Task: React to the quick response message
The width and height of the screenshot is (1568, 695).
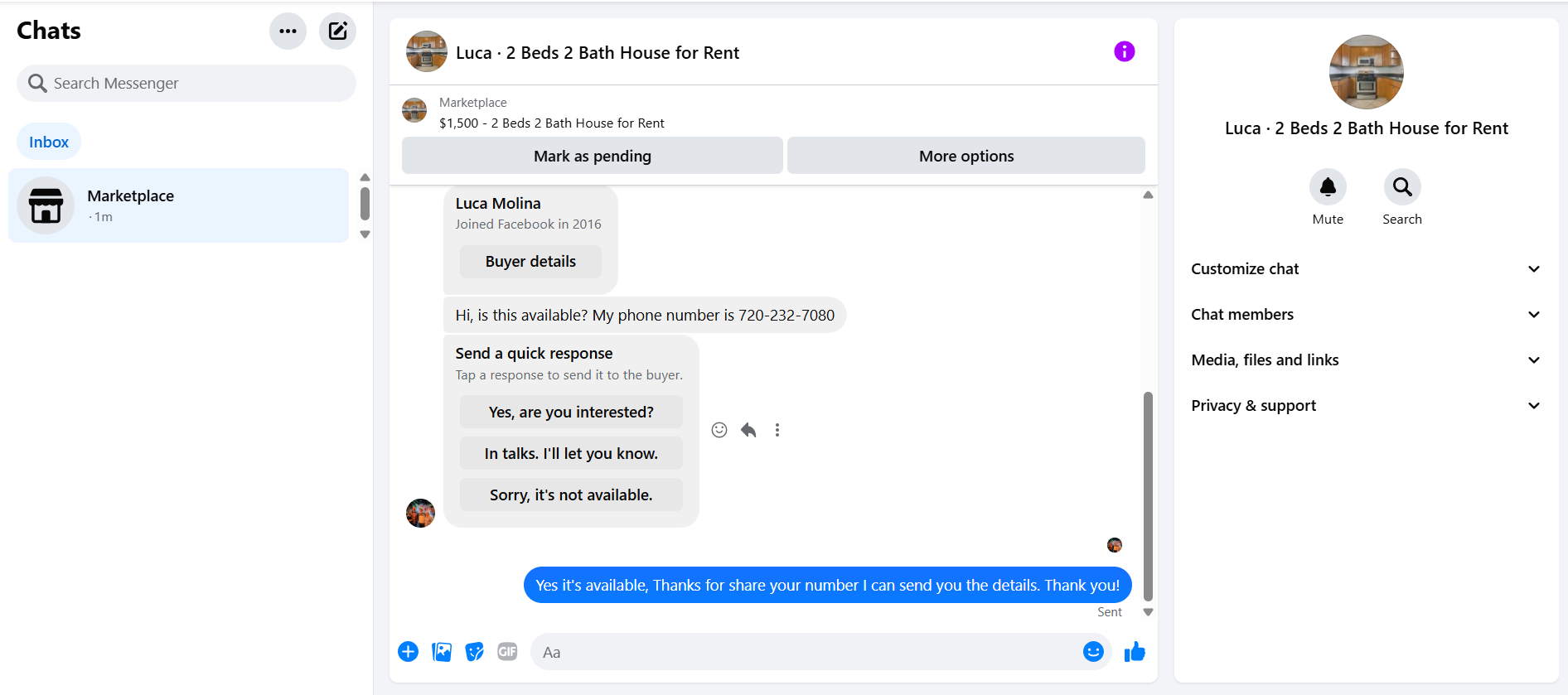Action: pos(719,430)
